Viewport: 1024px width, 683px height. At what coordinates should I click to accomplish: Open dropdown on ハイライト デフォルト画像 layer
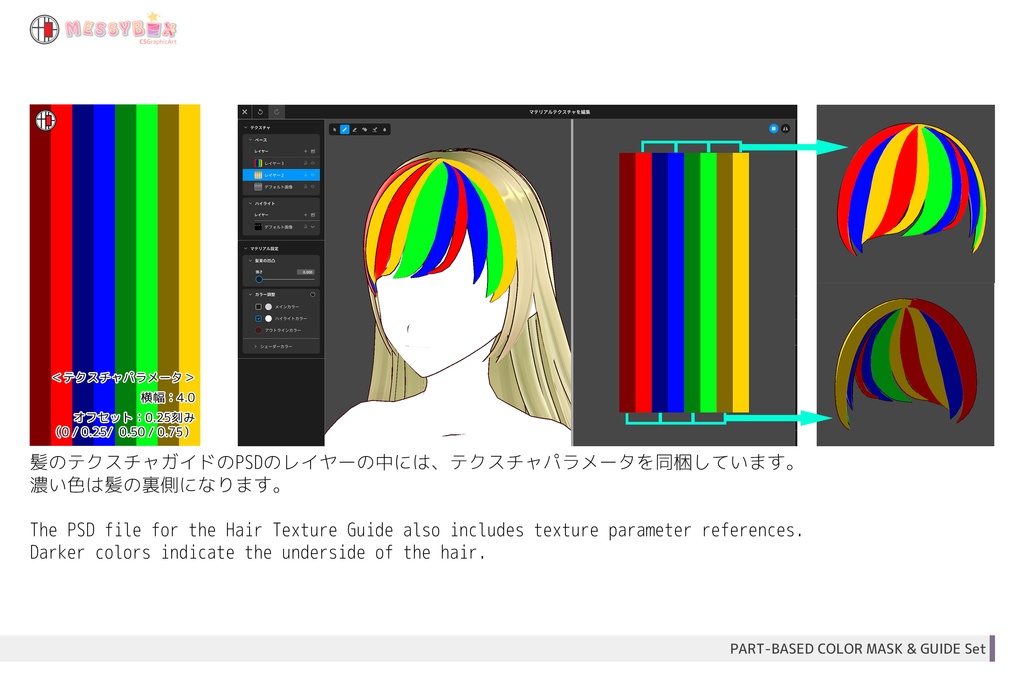point(313,227)
